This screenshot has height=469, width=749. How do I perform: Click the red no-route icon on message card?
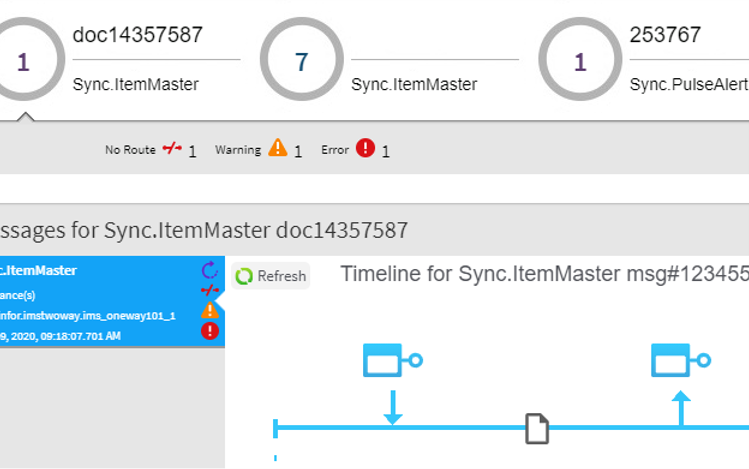pyautogui.click(x=210, y=290)
